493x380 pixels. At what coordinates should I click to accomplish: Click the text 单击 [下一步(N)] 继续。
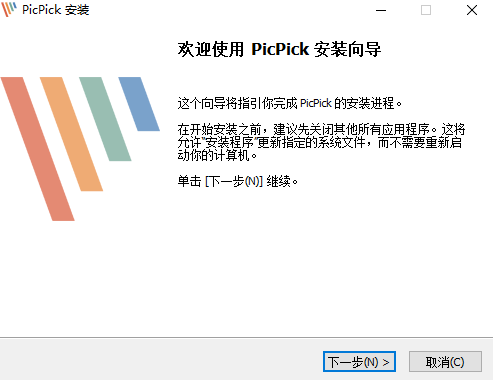click(237, 181)
